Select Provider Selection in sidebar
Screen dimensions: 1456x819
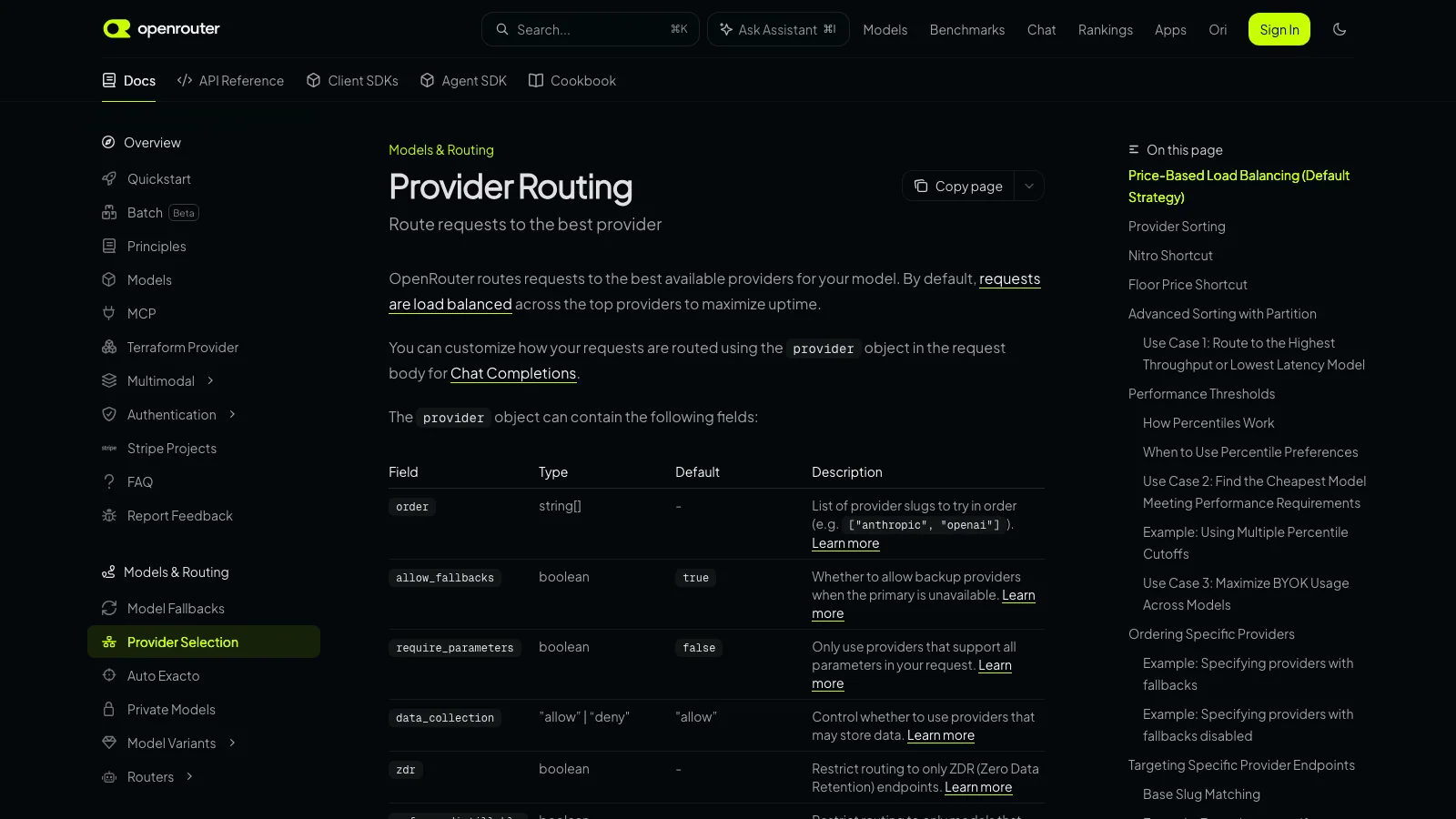coord(204,642)
